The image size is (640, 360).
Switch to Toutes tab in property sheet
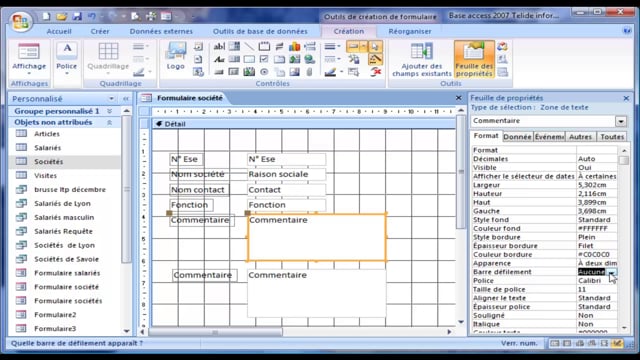tap(612, 137)
